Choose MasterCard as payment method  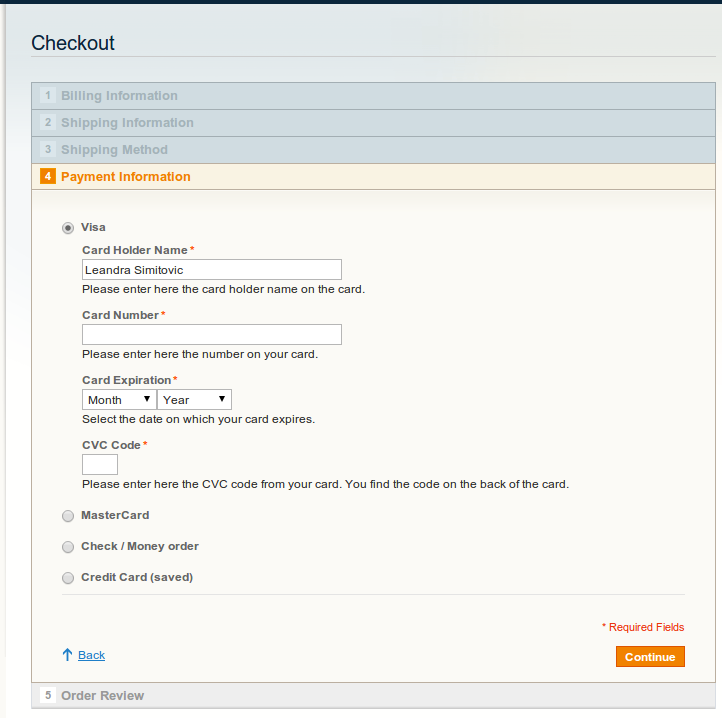[68, 516]
